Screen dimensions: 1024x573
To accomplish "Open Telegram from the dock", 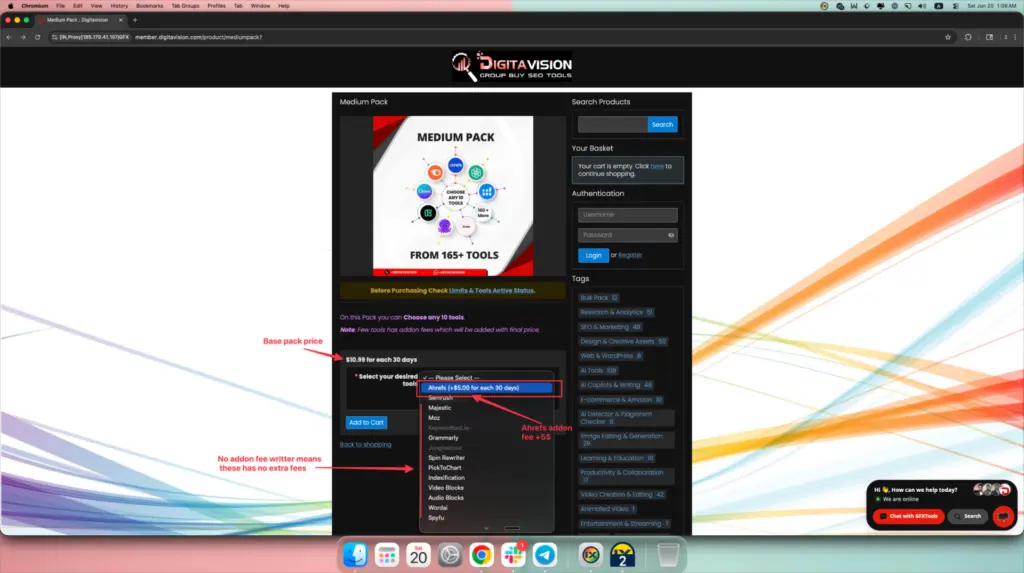I will pos(545,555).
